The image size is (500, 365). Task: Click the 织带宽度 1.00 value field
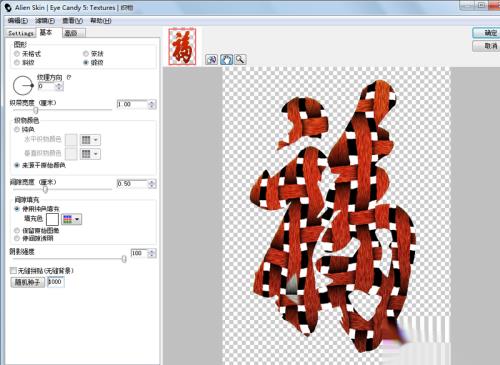coord(132,104)
